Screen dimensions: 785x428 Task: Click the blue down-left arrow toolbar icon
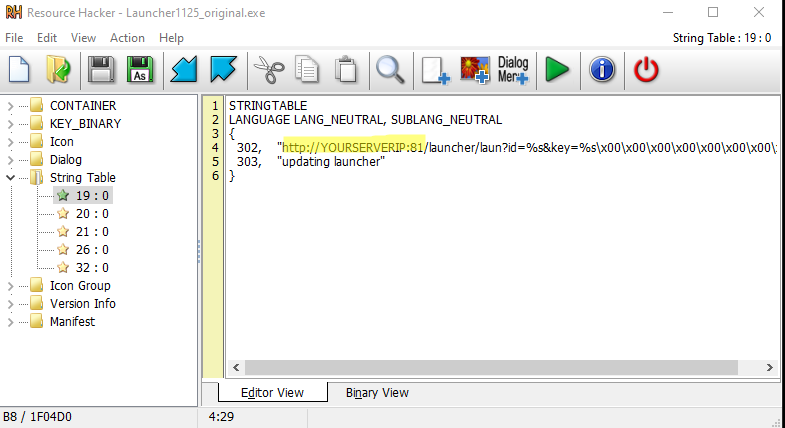pos(184,70)
